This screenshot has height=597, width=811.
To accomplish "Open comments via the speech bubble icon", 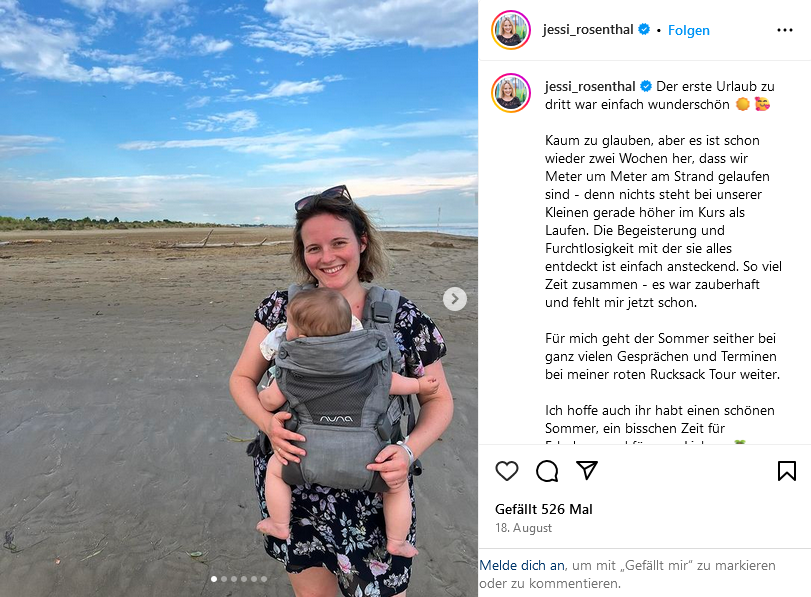I will tap(547, 471).
